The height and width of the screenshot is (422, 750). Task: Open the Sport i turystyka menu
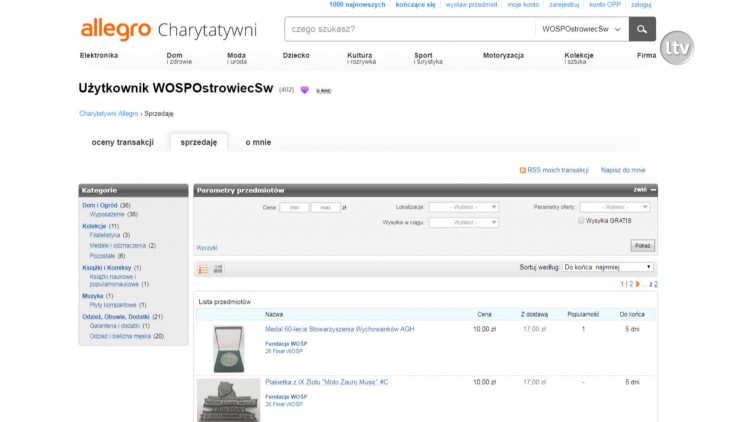pos(428,58)
